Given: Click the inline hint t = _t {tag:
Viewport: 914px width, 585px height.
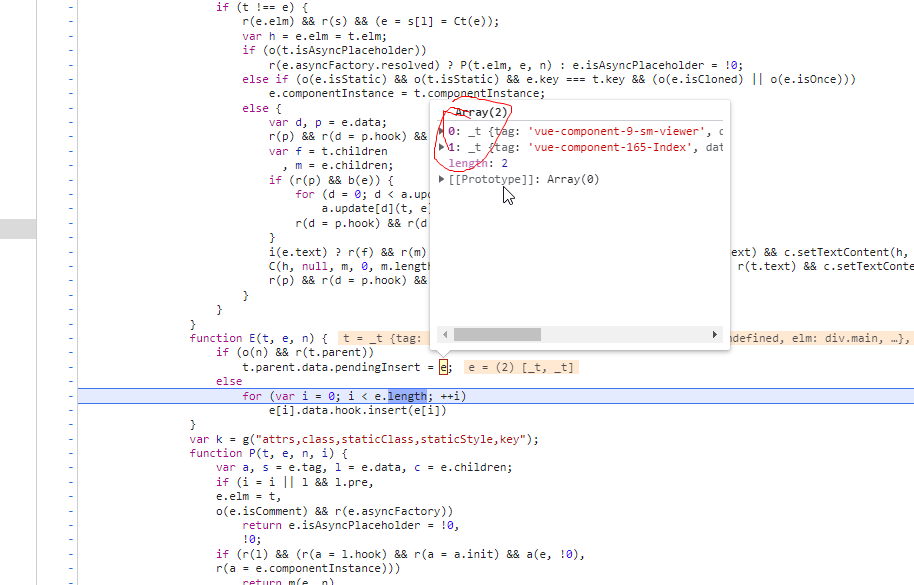Looking at the screenshot, I should click(383, 339).
